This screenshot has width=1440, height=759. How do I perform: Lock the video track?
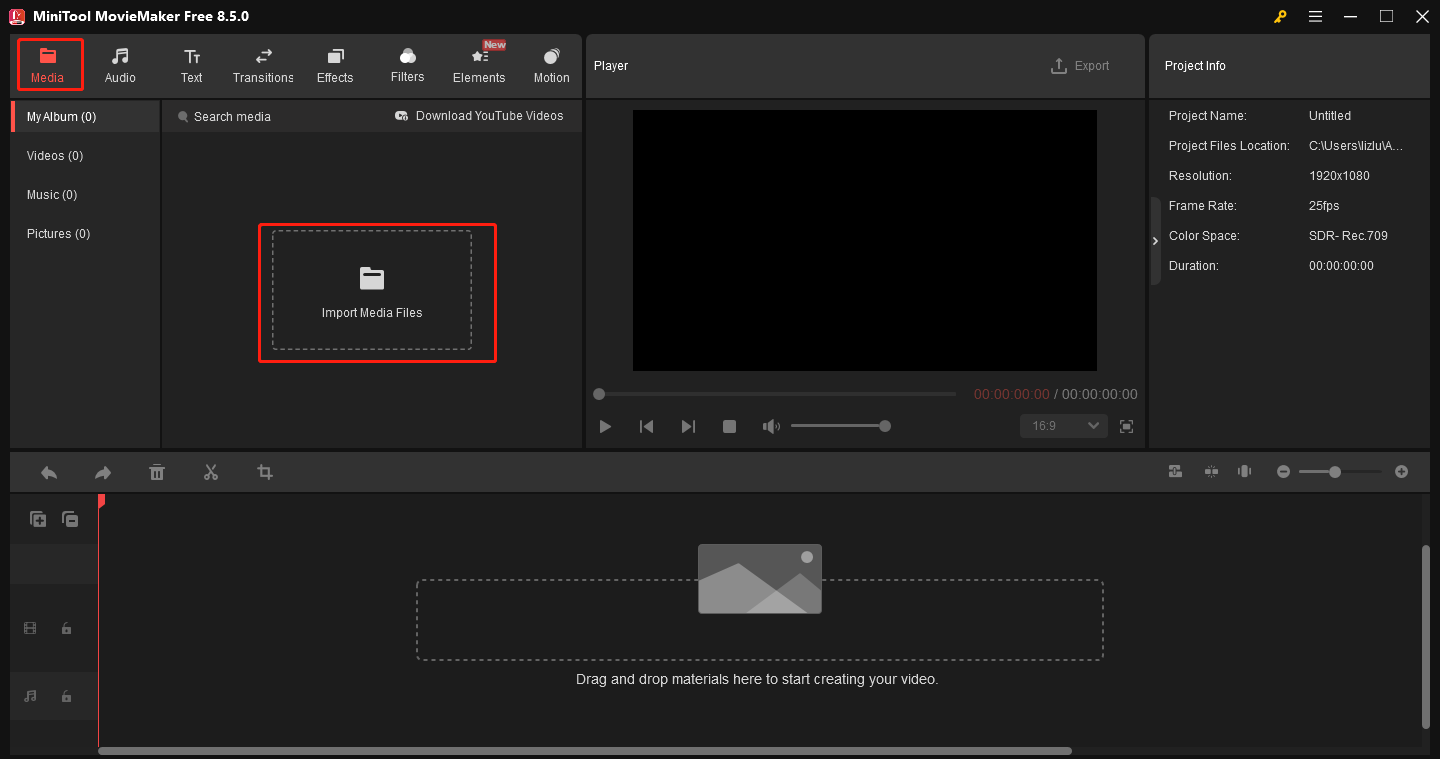[x=66, y=628]
